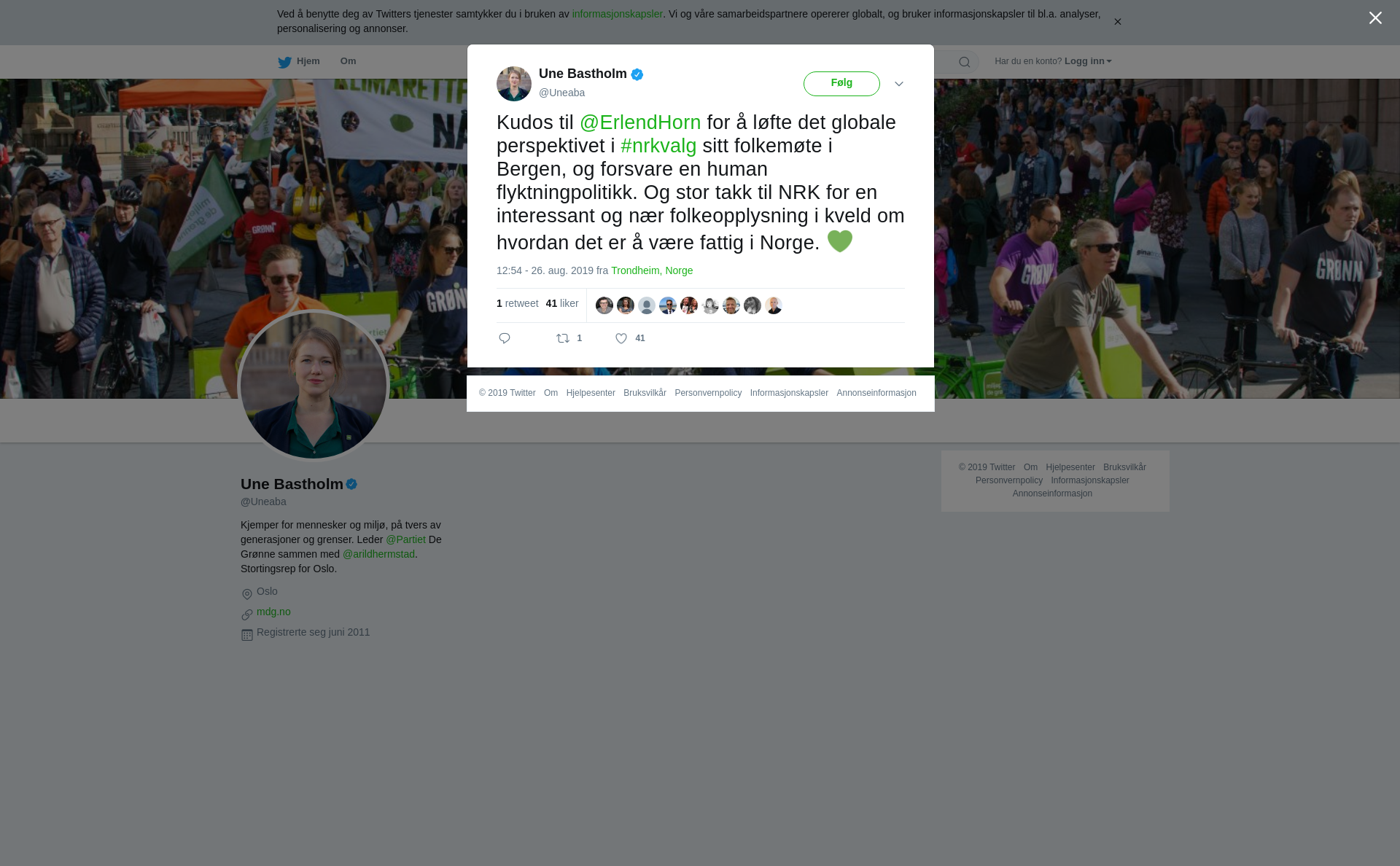1400x866 pixels.
Task: Like the tweet with the heart icon
Action: pos(621,338)
